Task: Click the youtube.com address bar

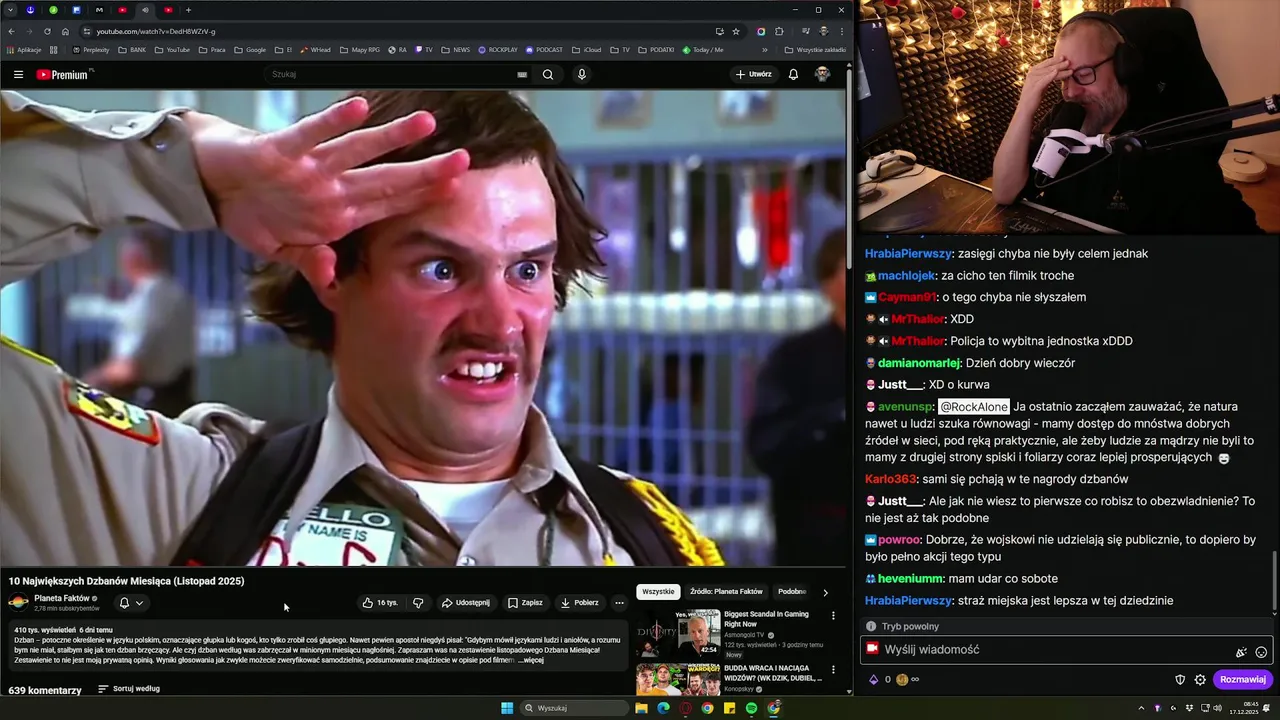Action: pos(400,31)
